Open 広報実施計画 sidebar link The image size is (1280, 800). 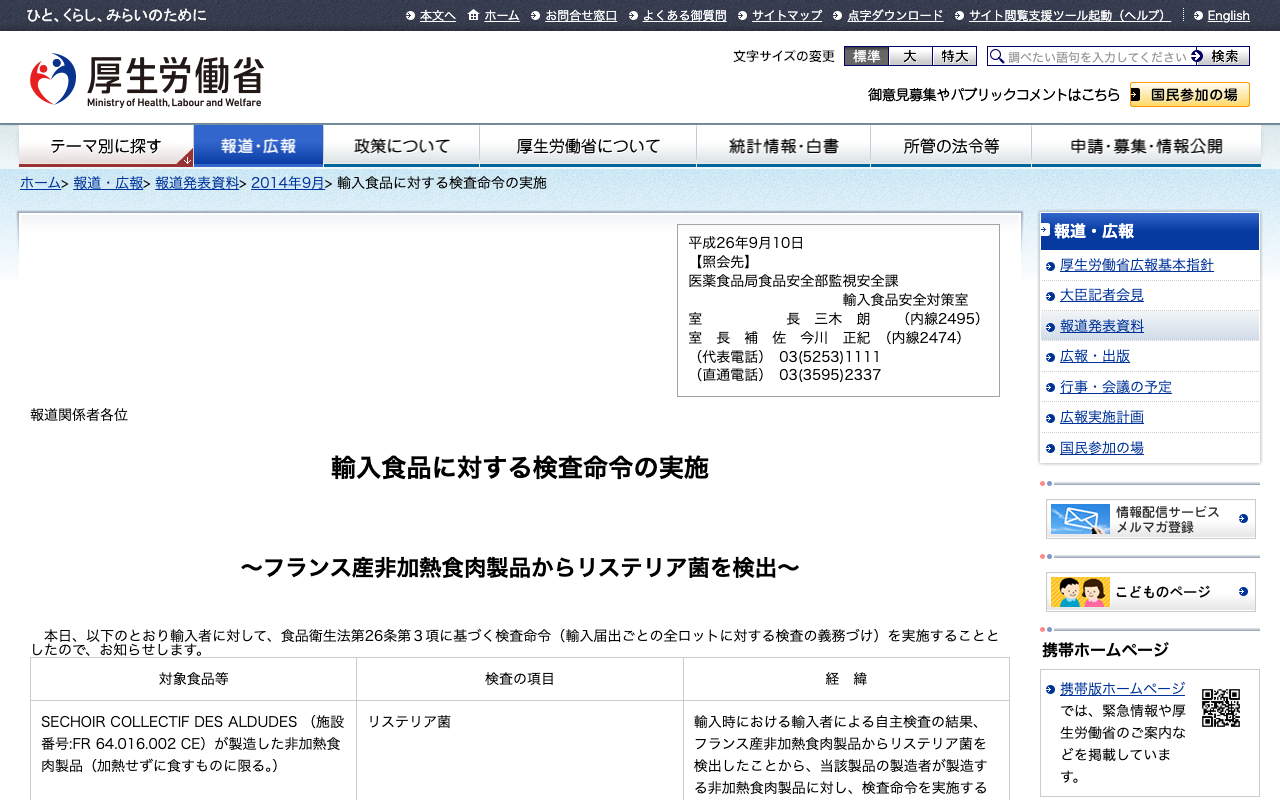coord(1101,417)
